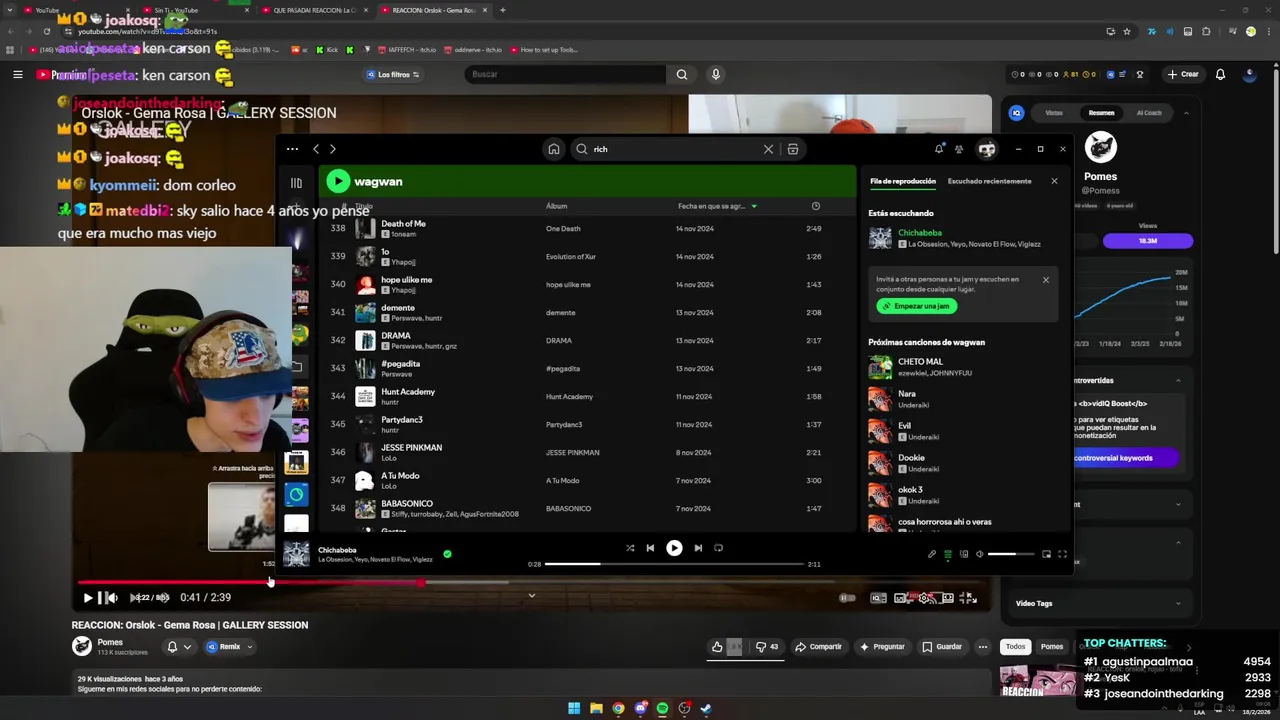1280x720 pixels.
Task: Open Spotify connect to device icon
Action: pyautogui.click(x=964, y=554)
